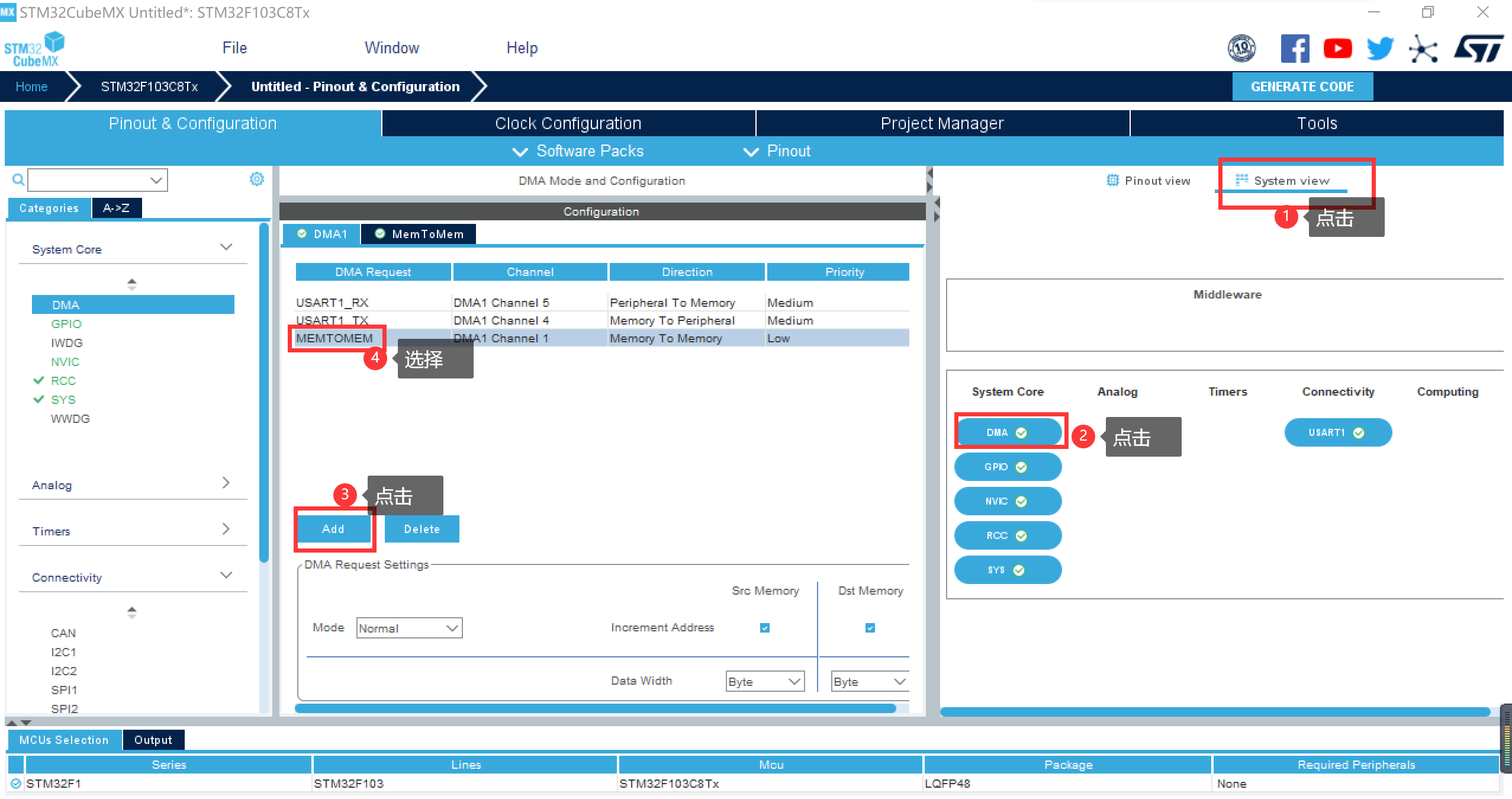Click the Clock Configuration tab

568,123
